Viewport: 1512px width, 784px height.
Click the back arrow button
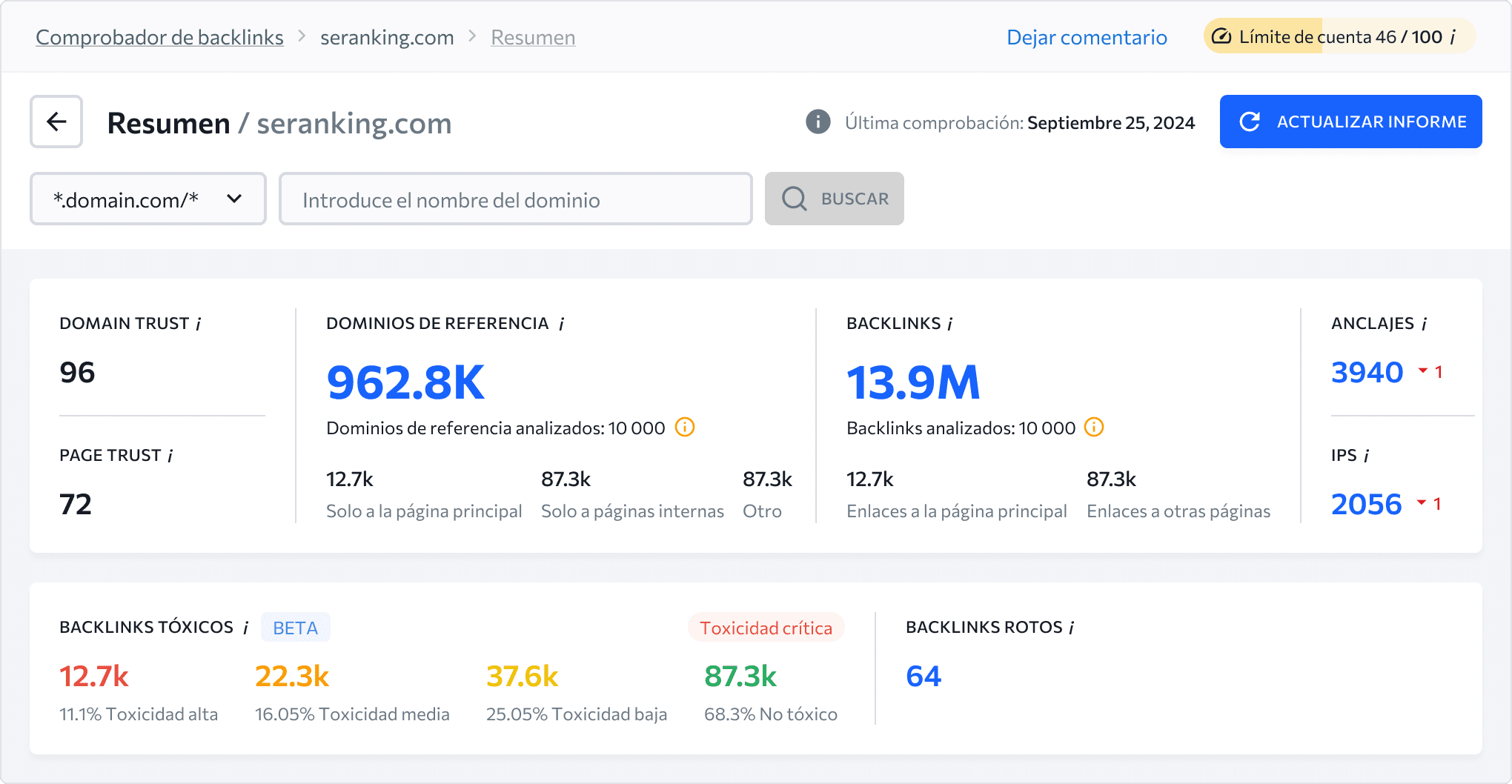click(56, 122)
